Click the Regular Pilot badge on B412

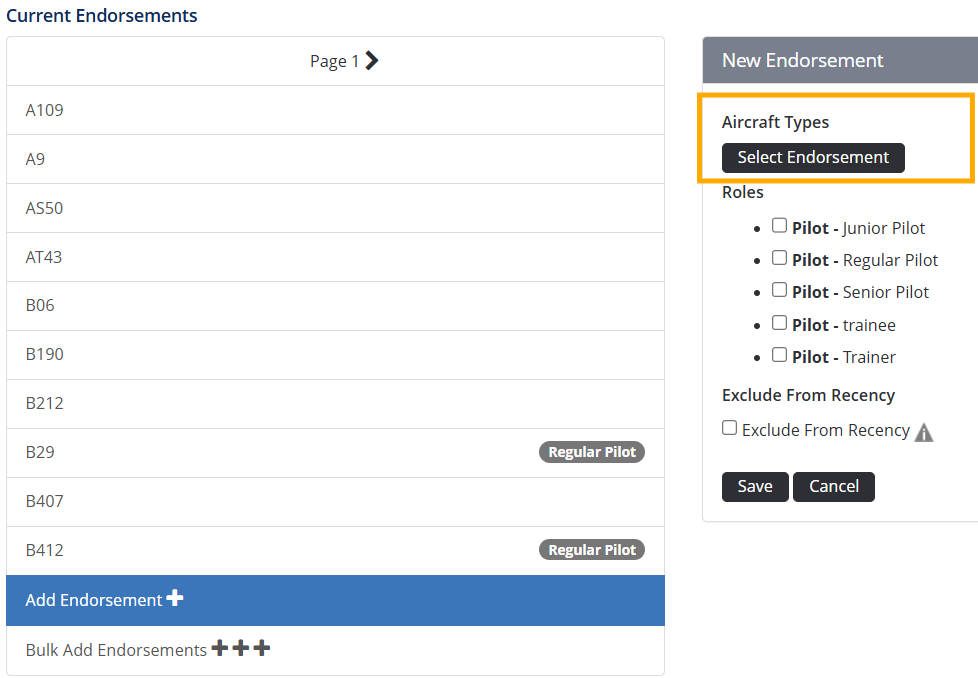coord(592,550)
